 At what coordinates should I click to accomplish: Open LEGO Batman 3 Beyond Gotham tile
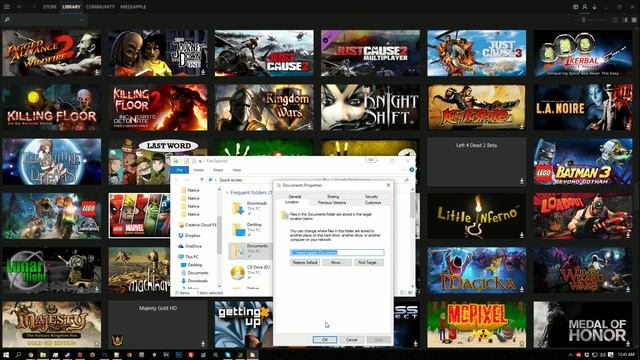click(x=583, y=162)
